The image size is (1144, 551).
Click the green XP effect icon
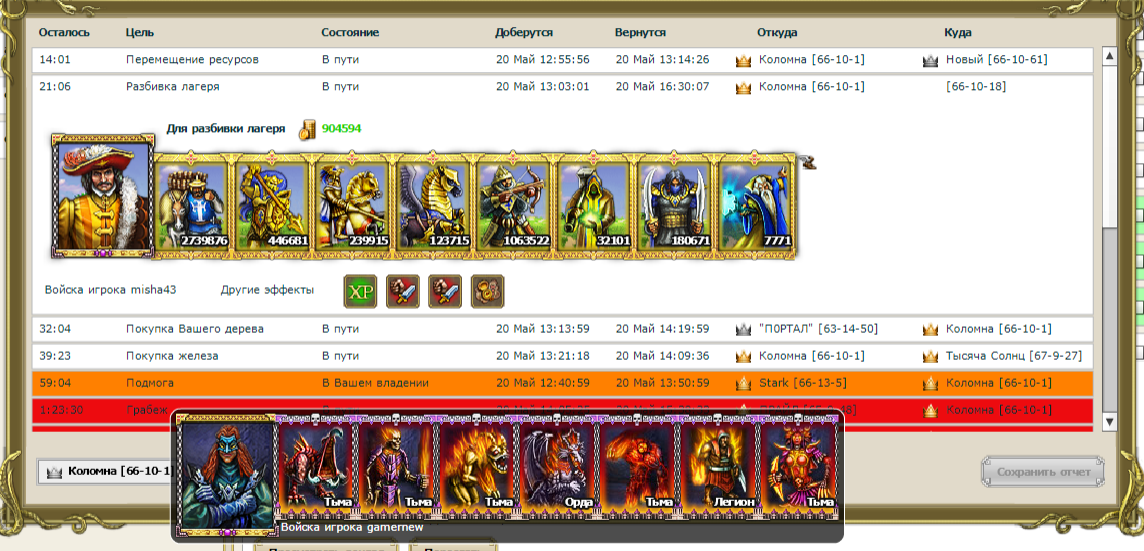(360, 291)
